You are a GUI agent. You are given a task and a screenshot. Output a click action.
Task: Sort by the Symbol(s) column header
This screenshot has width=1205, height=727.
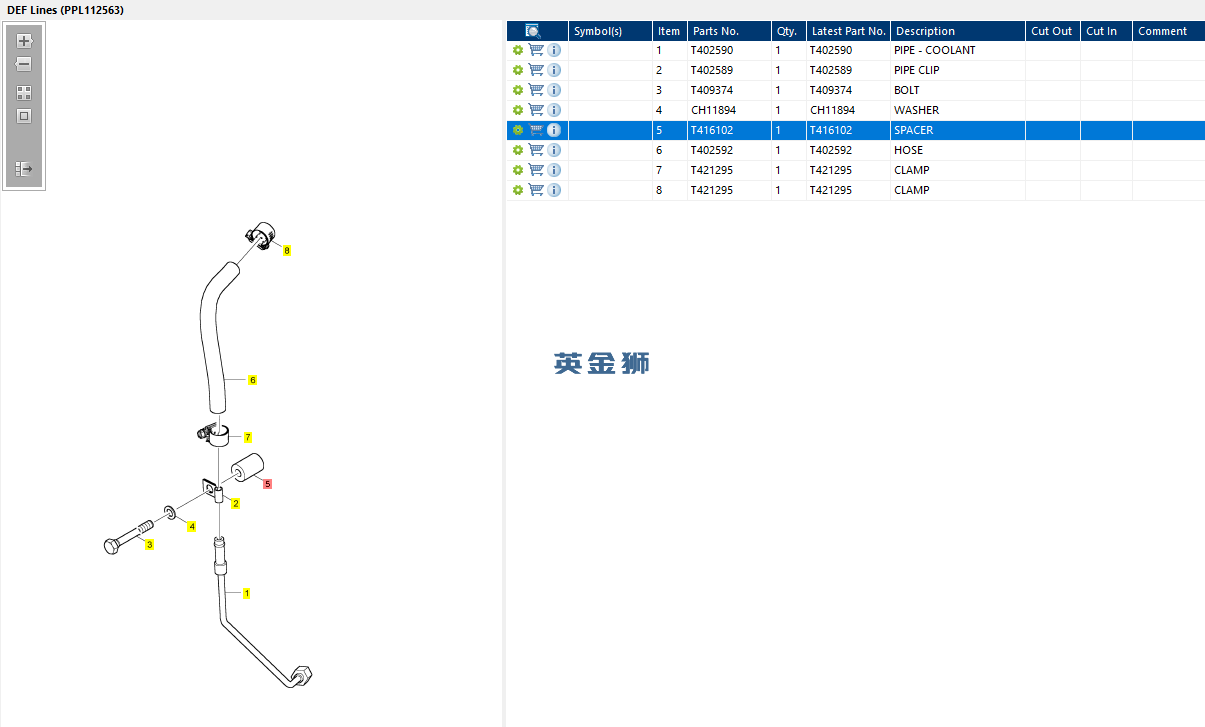coord(610,31)
